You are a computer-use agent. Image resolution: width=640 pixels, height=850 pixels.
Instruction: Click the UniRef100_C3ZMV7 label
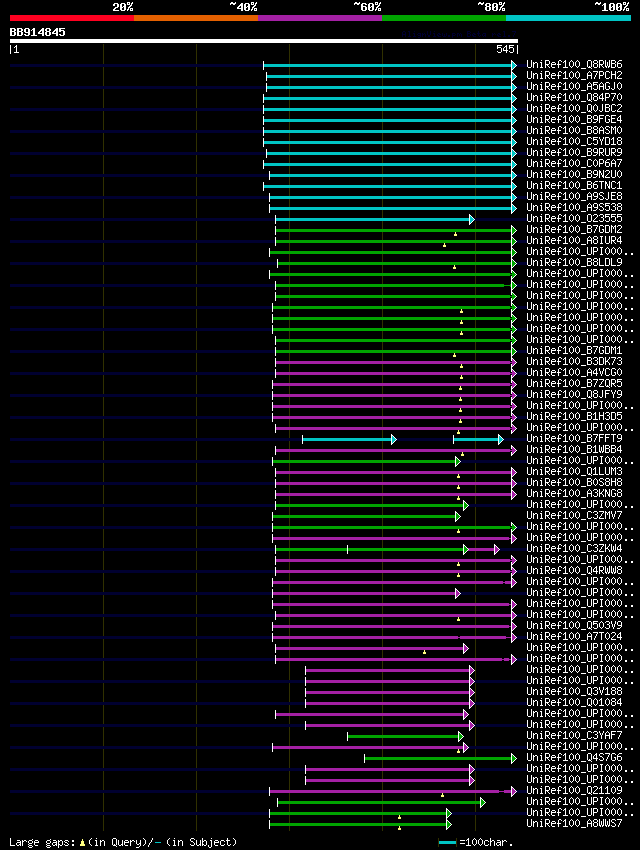point(574,516)
